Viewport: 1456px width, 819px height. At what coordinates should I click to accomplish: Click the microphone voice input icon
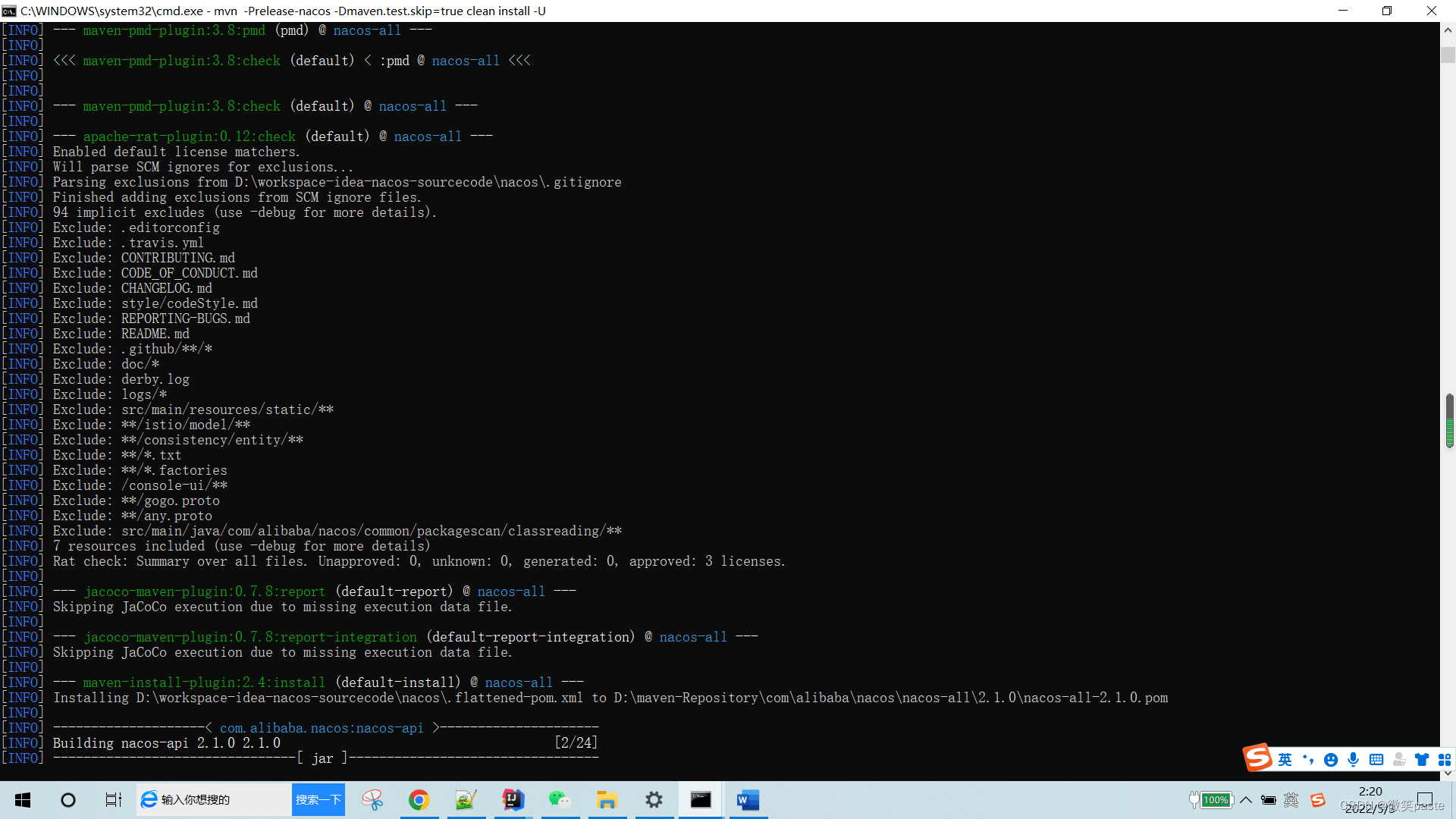(1354, 760)
